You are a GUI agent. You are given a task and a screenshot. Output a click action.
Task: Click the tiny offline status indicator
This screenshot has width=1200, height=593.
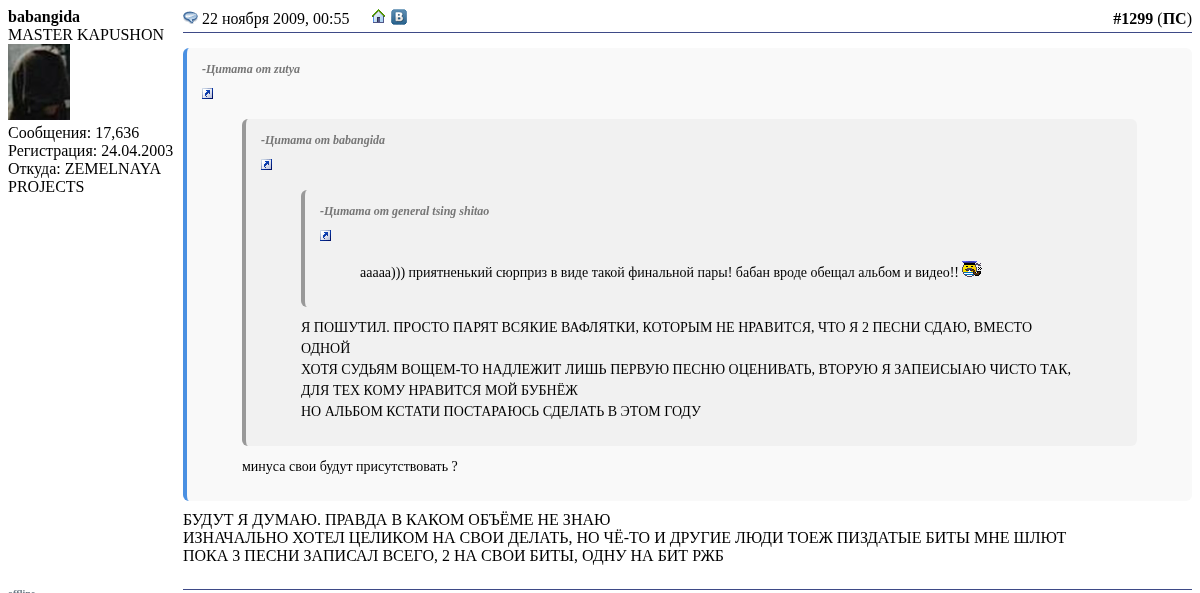click(21, 590)
